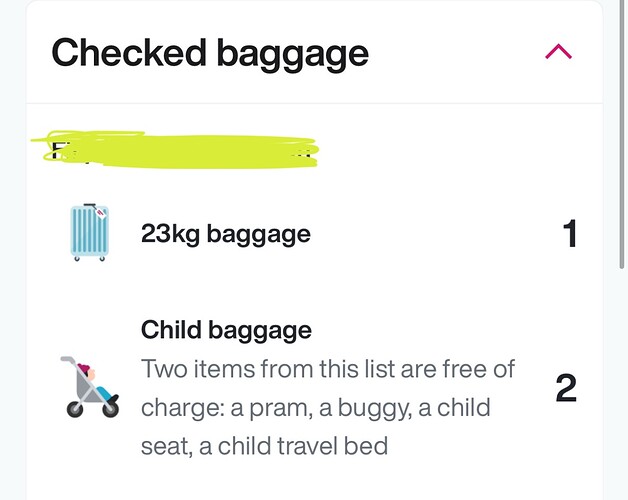Click quantity number 2 for child baggage
The image size is (628, 500).
coord(566,387)
